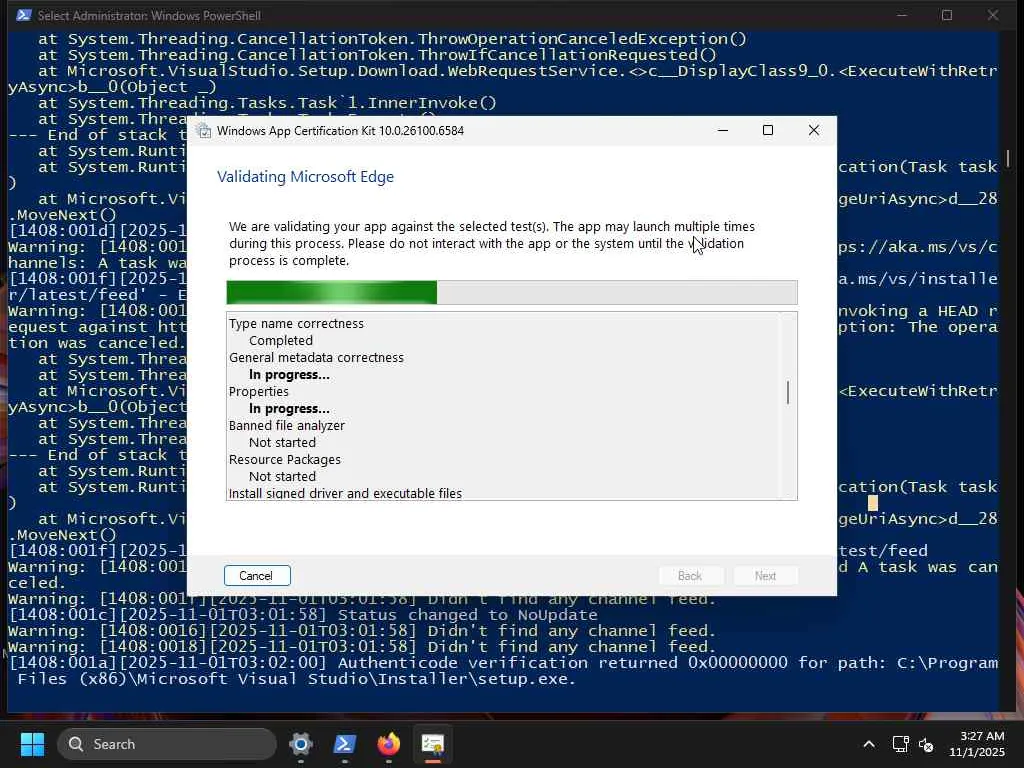Open Firefox from the taskbar

389,744
